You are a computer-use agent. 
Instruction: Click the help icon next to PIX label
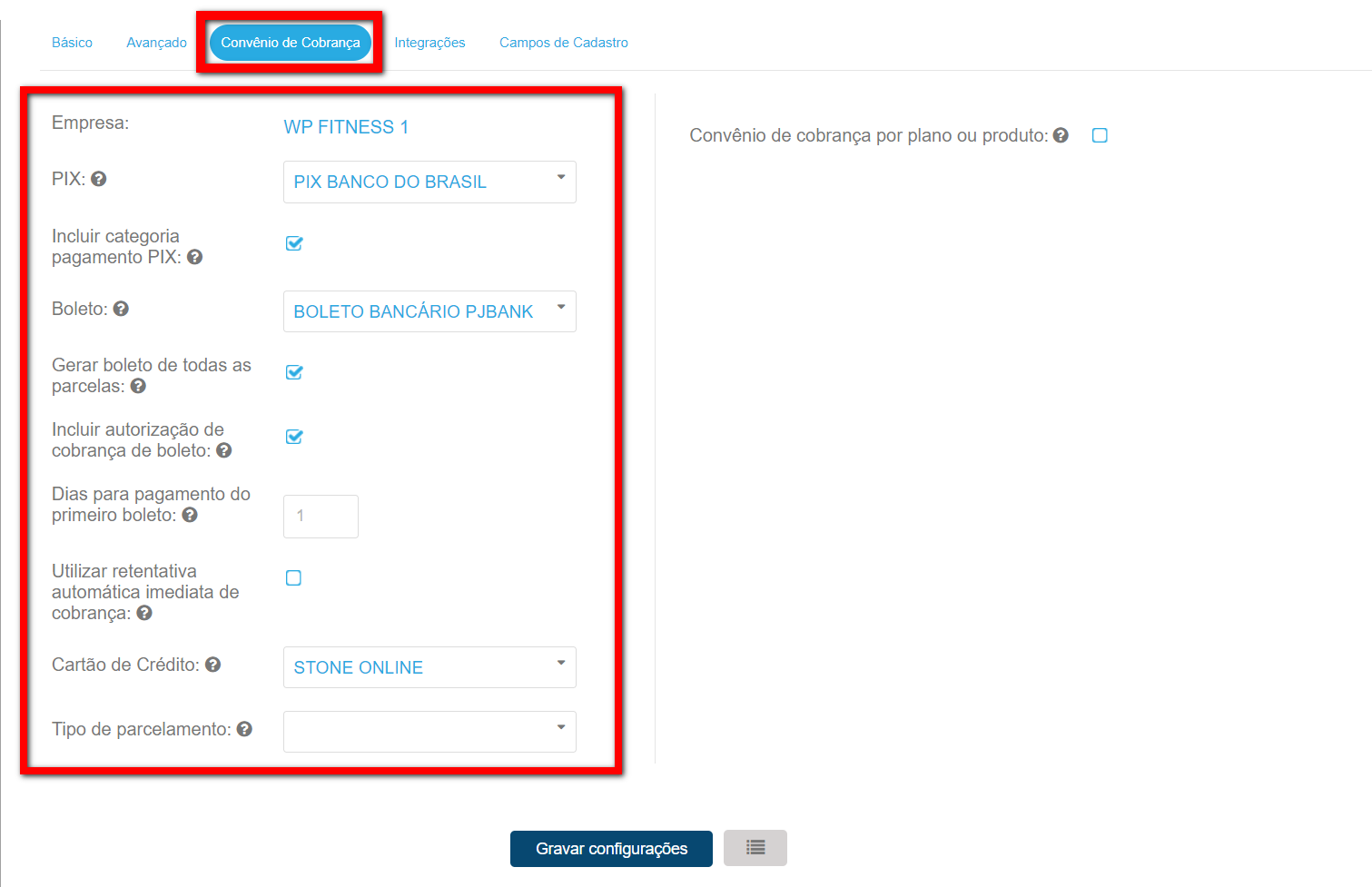[99, 180]
